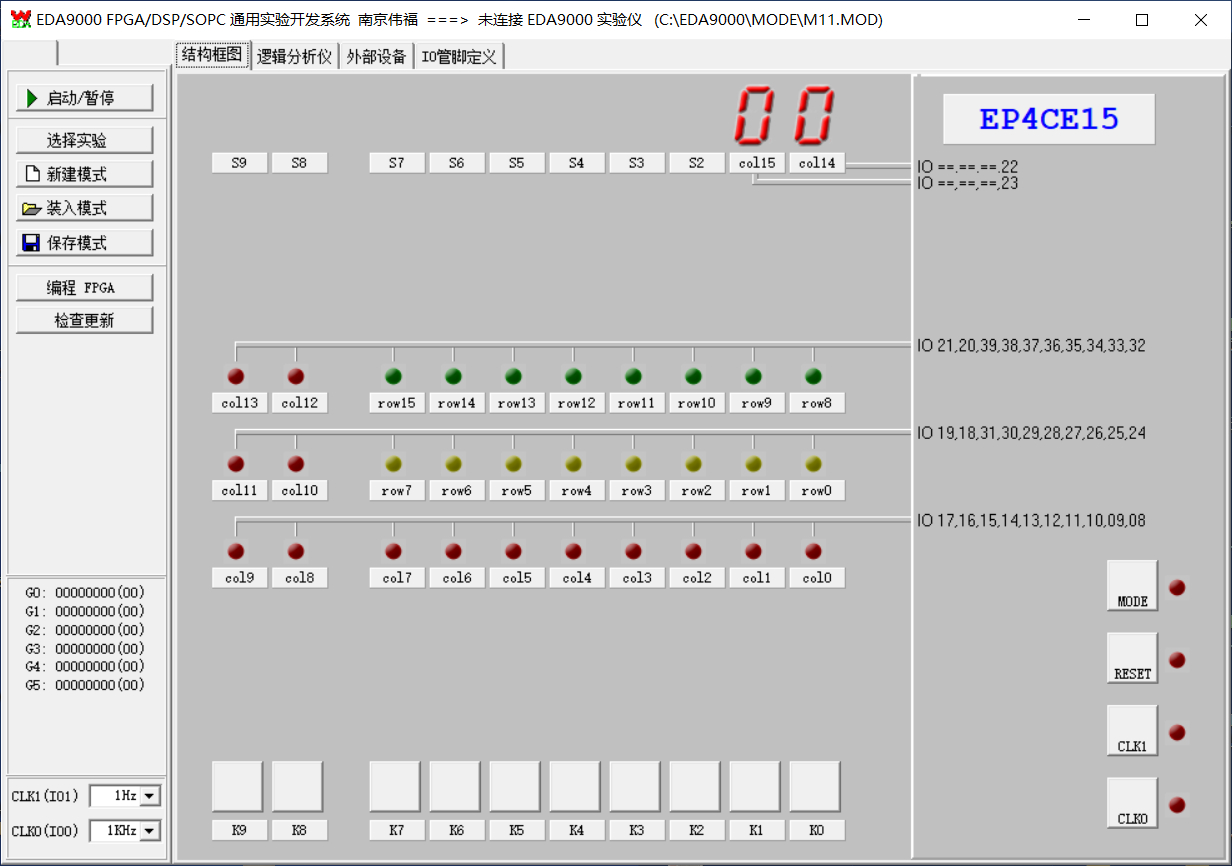Click the green LED above row15
The width and height of the screenshot is (1232, 866).
(393, 377)
